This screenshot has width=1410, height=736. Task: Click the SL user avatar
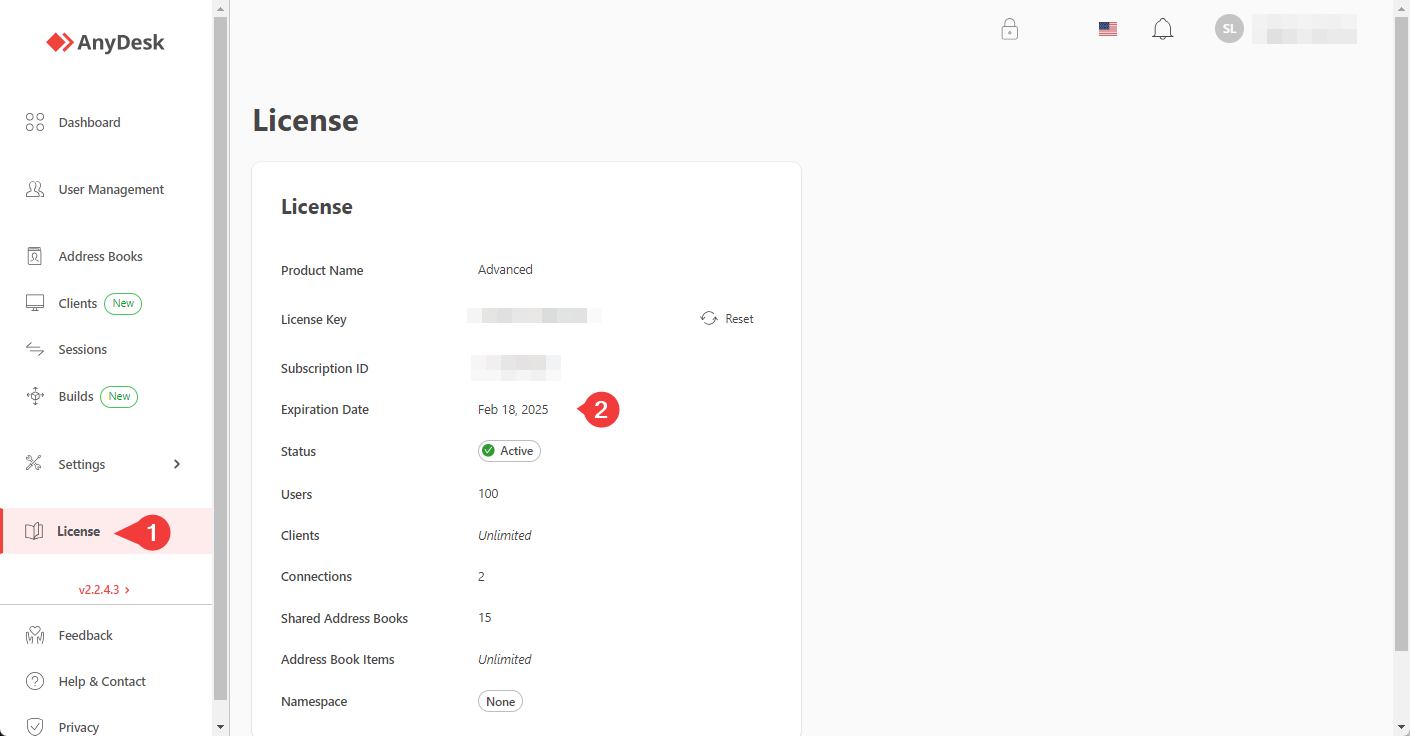pyautogui.click(x=1229, y=28)
